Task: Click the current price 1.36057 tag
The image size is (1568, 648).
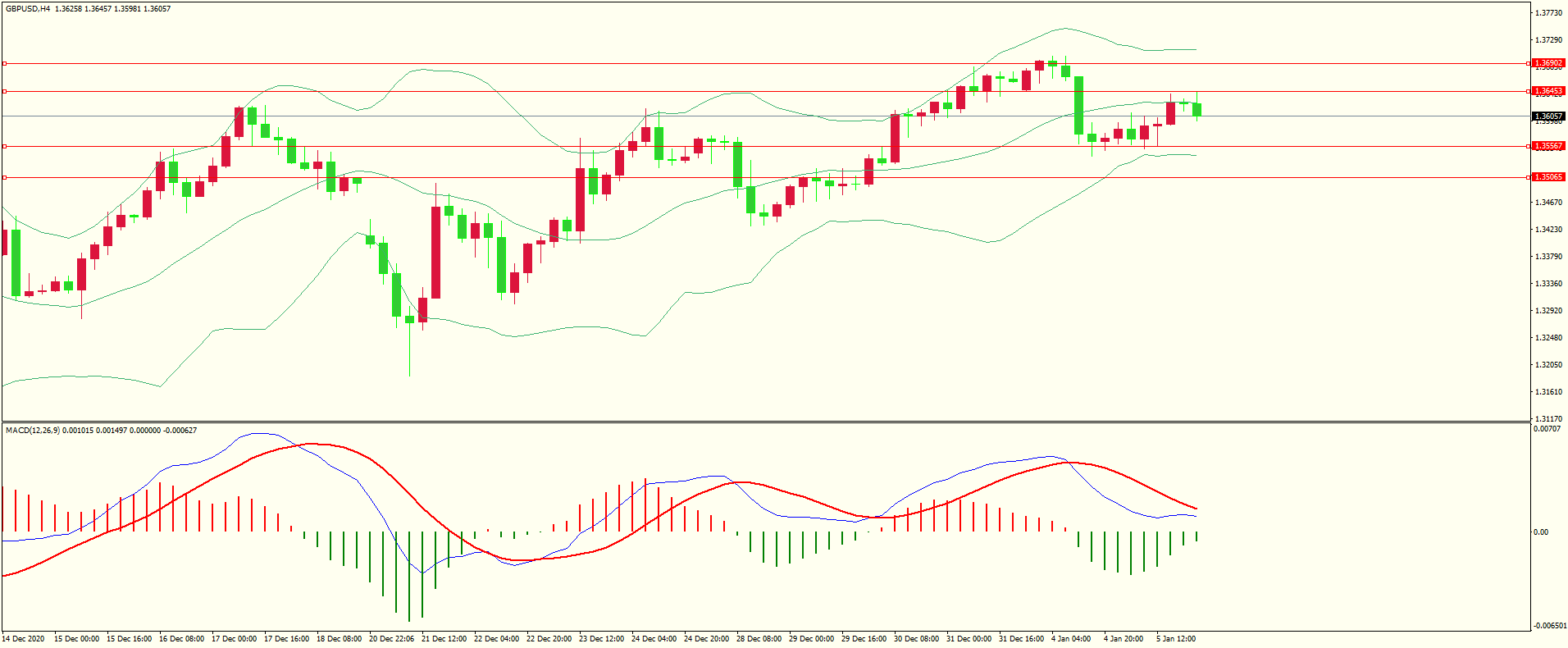Action: coord(1548,116)
